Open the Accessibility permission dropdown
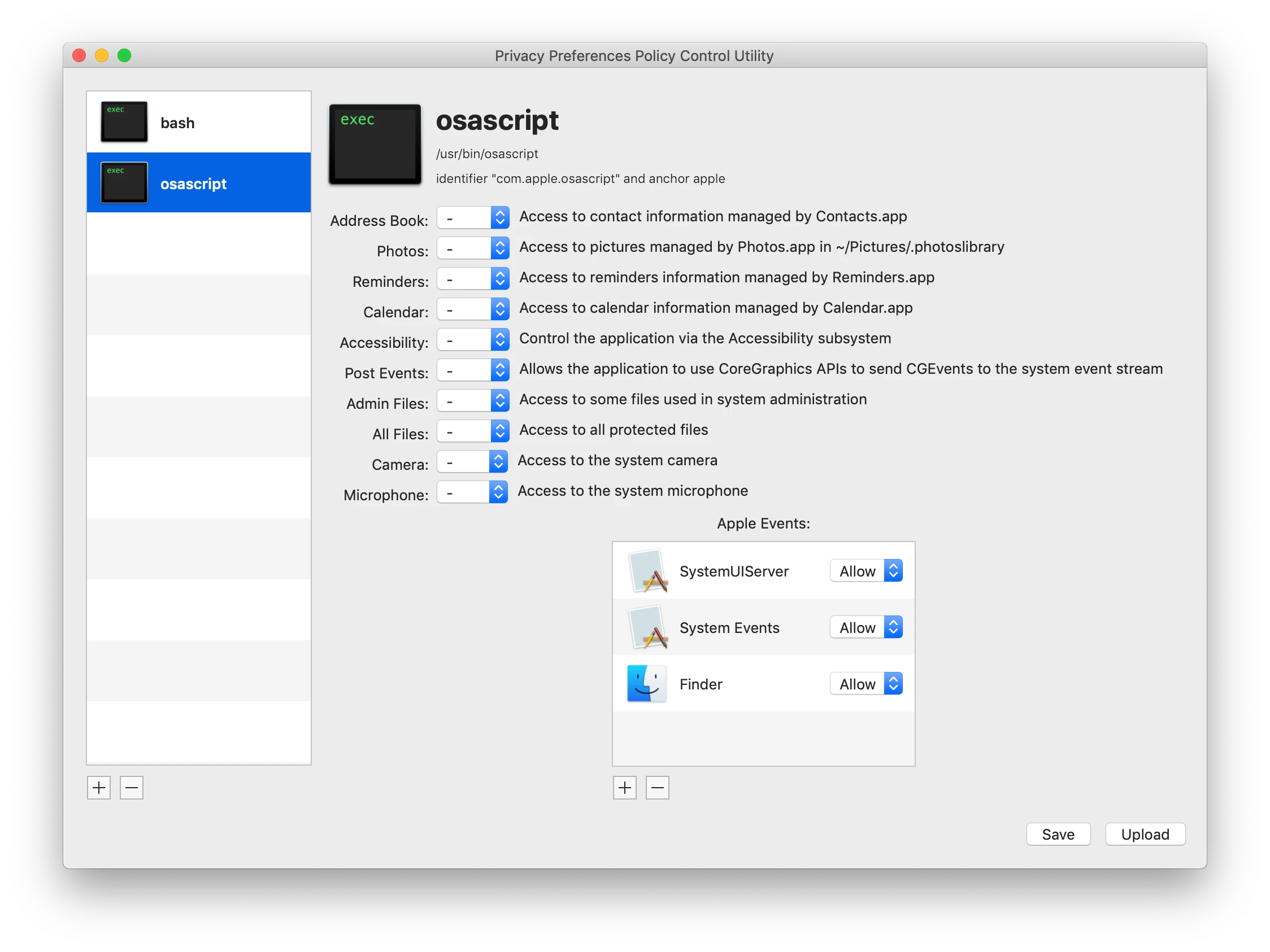The image size is (1270, 952). [472, 340]
